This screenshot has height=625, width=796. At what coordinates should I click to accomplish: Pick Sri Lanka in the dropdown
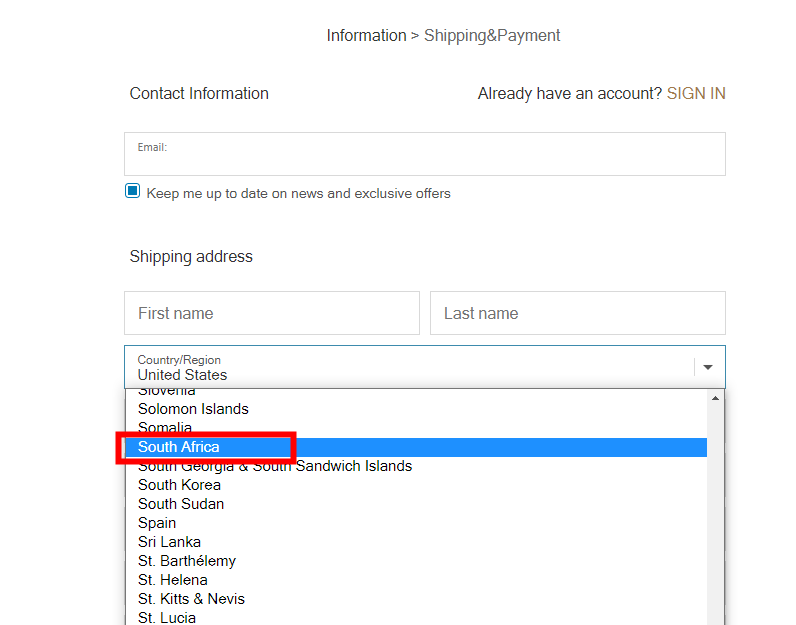[x=169, y=542]
